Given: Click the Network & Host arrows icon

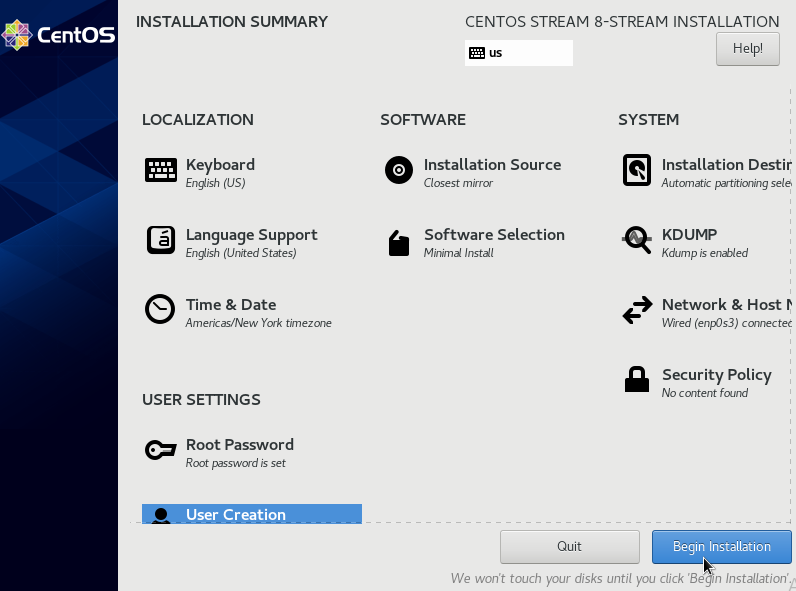Looking at the screenshot, I should (637, 310).
